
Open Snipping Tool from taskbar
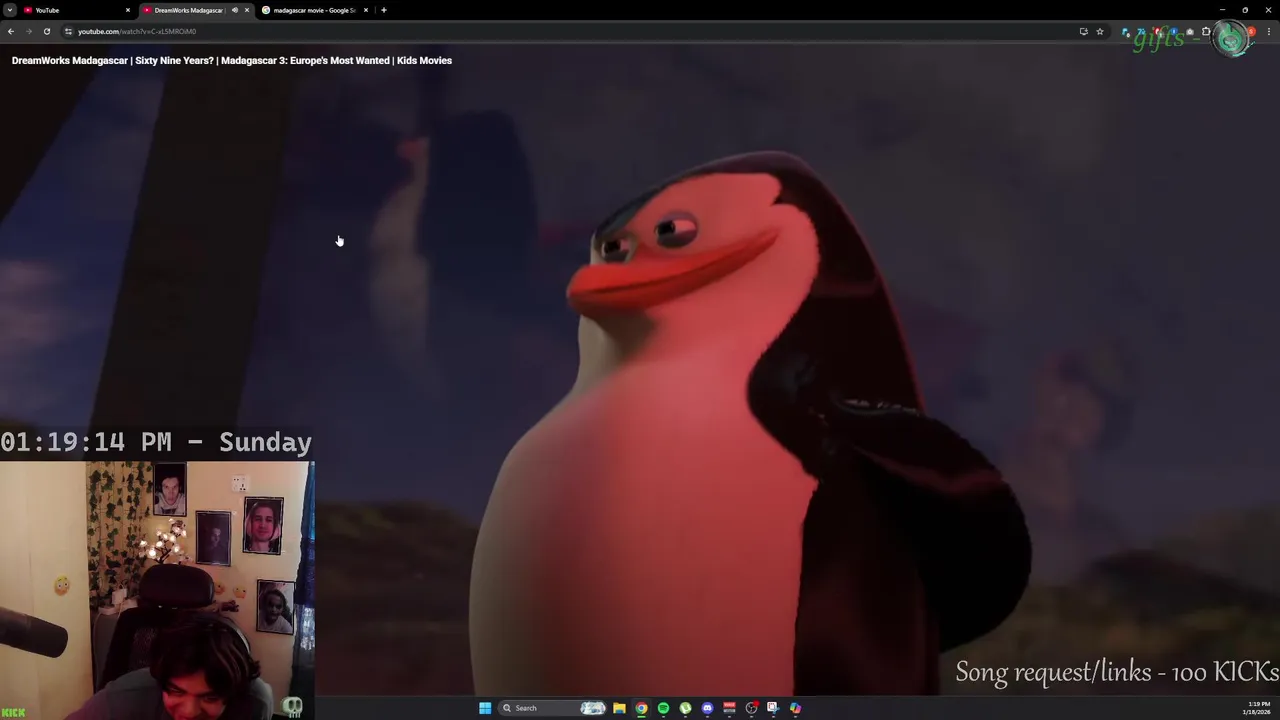773,708
